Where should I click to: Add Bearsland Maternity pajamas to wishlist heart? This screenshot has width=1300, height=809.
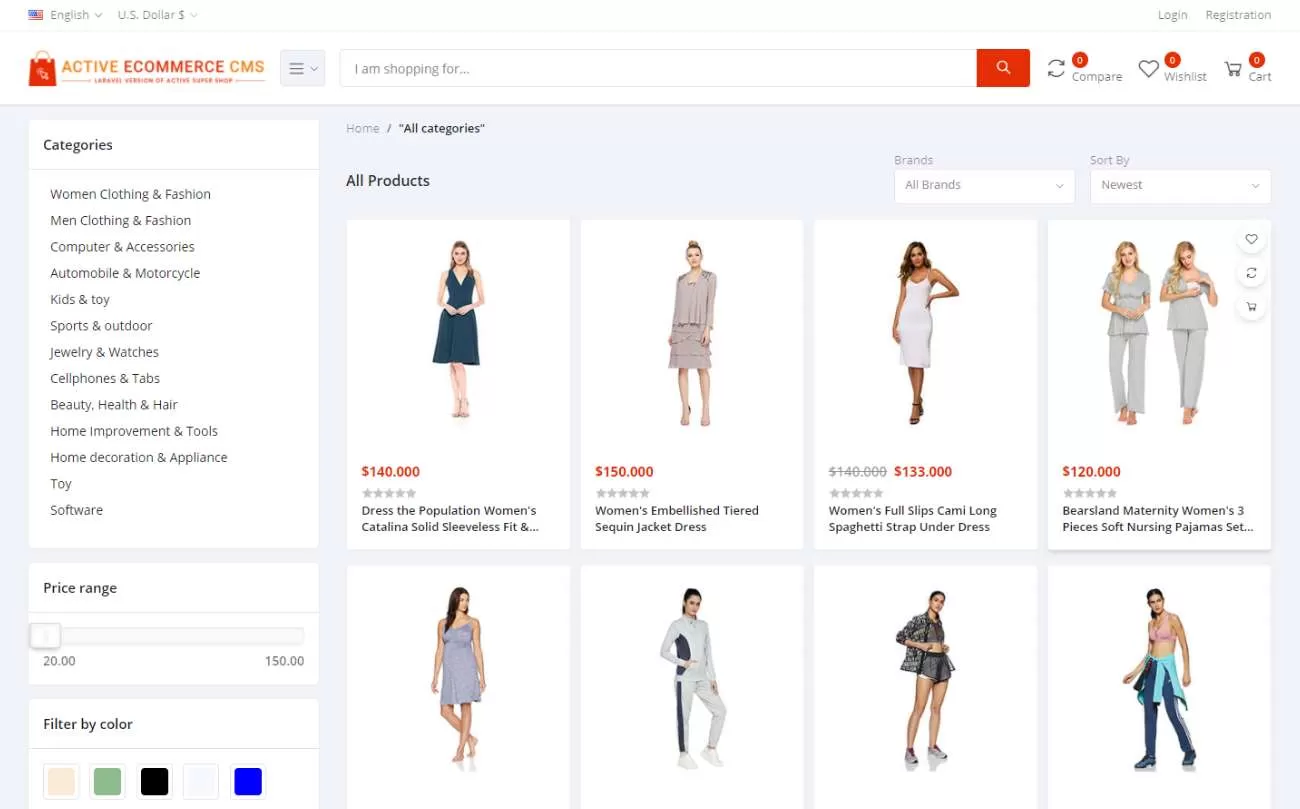1251,239
